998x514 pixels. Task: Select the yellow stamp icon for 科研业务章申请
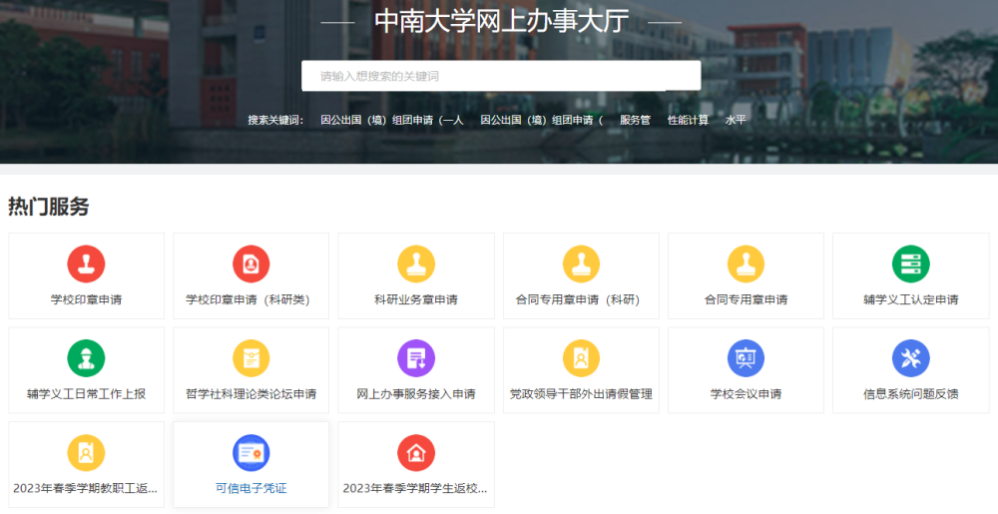coord(416,264)
